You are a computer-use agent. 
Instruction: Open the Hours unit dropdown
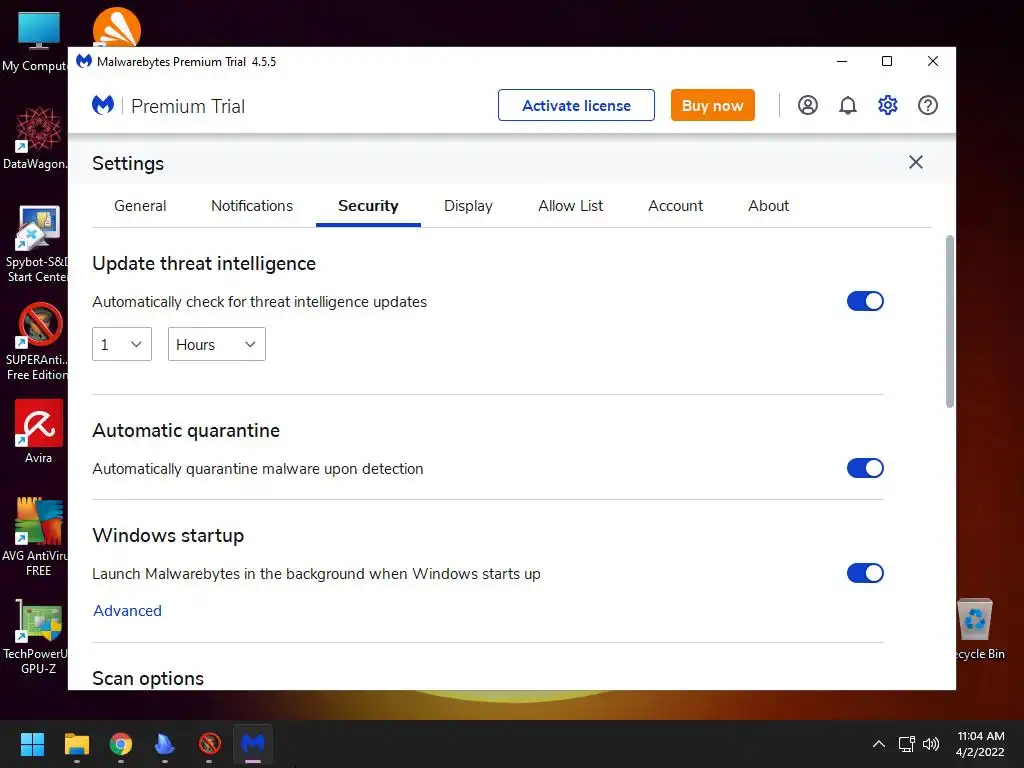(x=216, y=344)
